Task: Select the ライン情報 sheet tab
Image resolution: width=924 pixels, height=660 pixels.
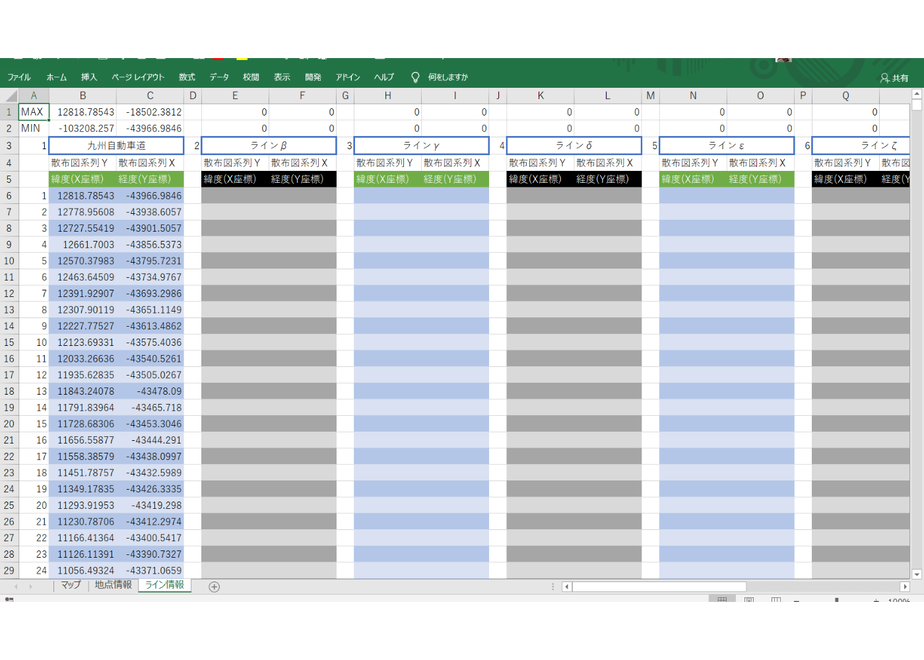Action: click(x=165, y=585)
